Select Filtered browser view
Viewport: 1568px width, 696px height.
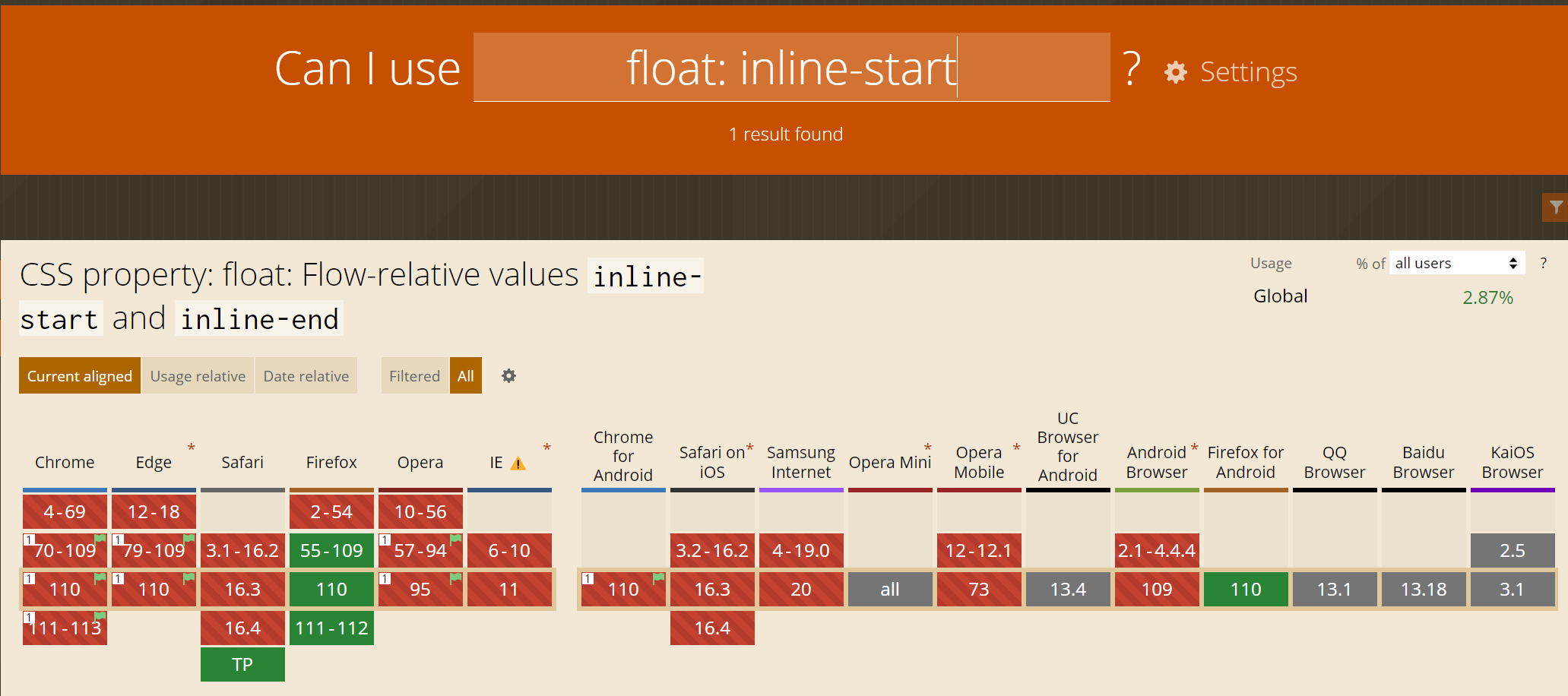tap(415, 375)
